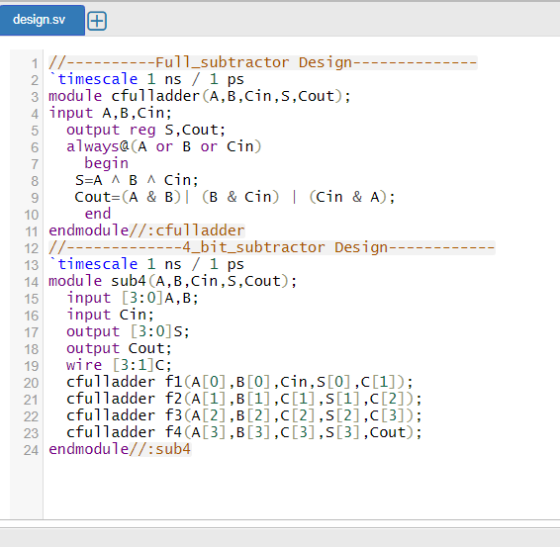Click the comment line 'Full_subtractor Design'
The height and width of the screenshot is (547, 560).
(263, 62)
